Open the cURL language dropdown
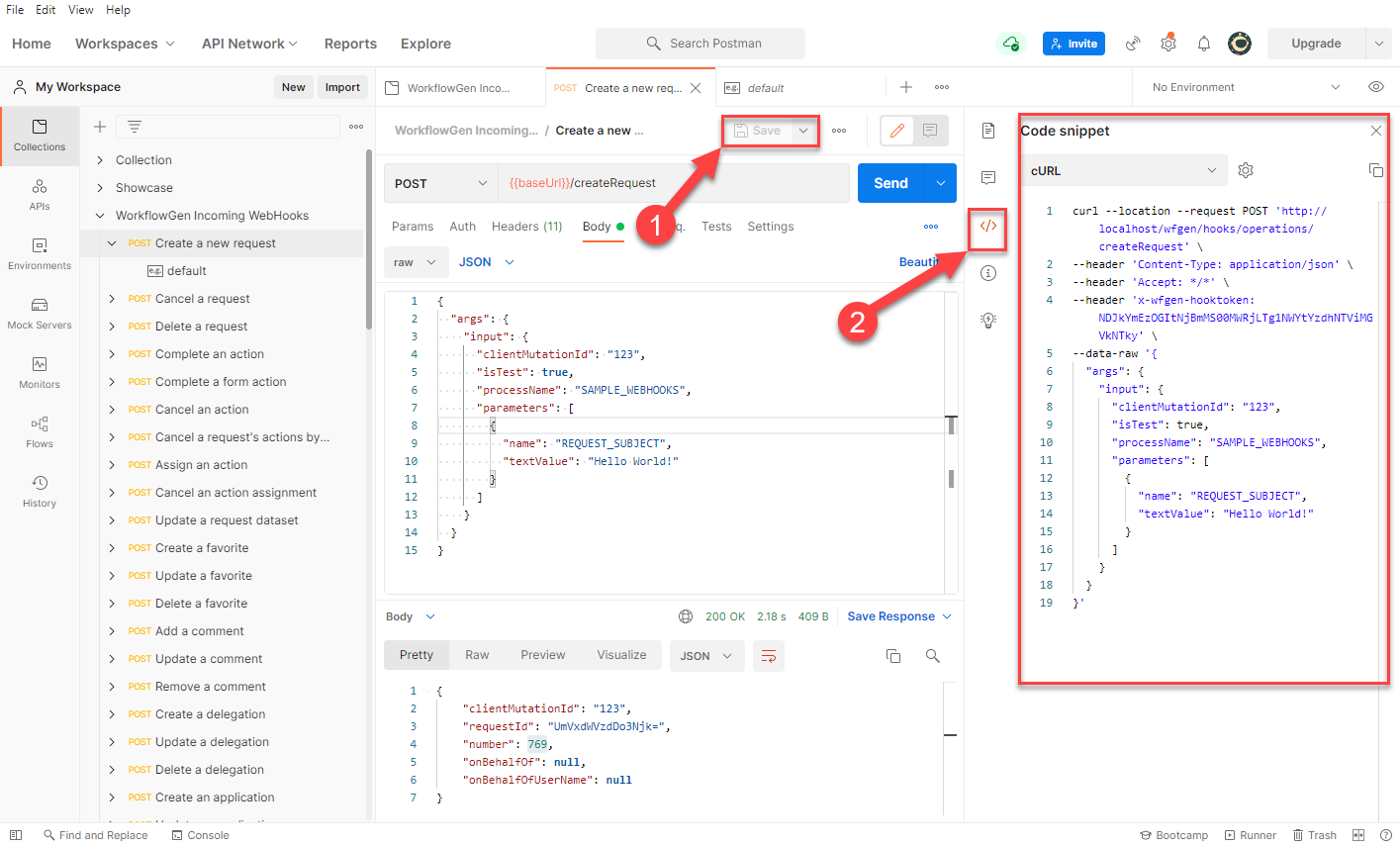This screenshot has height=847, width=1400. click(x=1124, y=170)
